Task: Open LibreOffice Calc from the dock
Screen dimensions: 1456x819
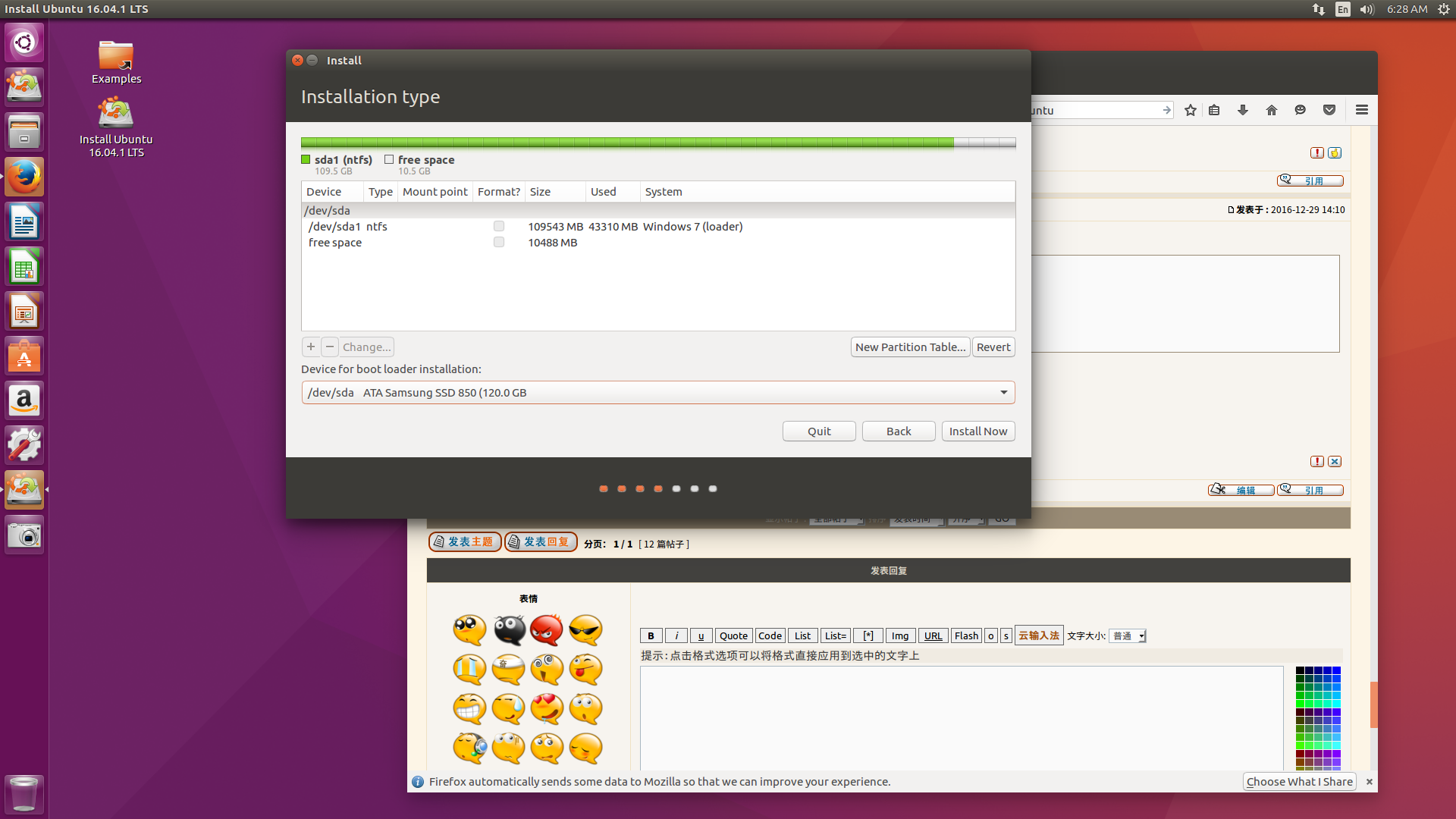Action: (x=24, y=266)
